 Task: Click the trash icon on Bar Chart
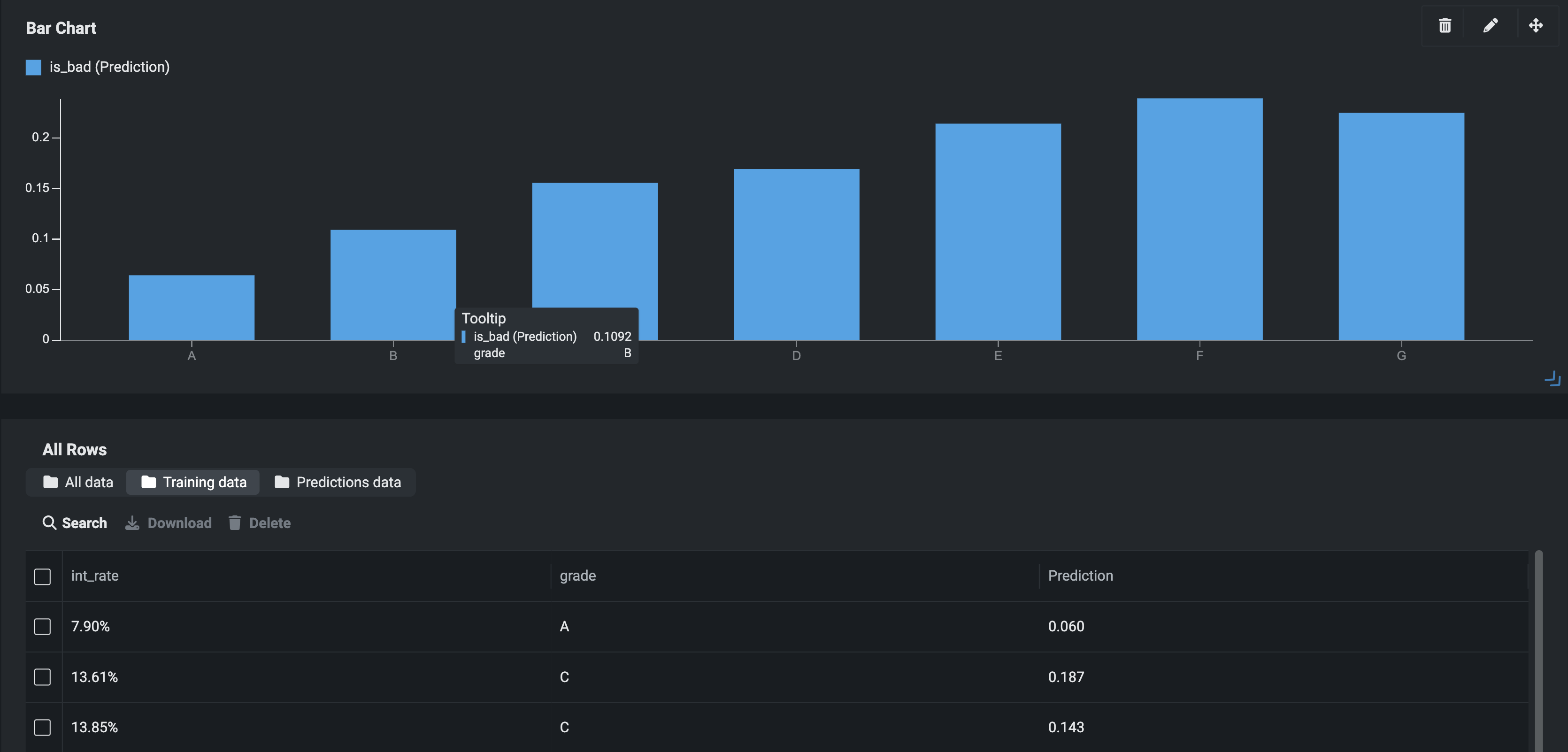(x=1445, y=25)
